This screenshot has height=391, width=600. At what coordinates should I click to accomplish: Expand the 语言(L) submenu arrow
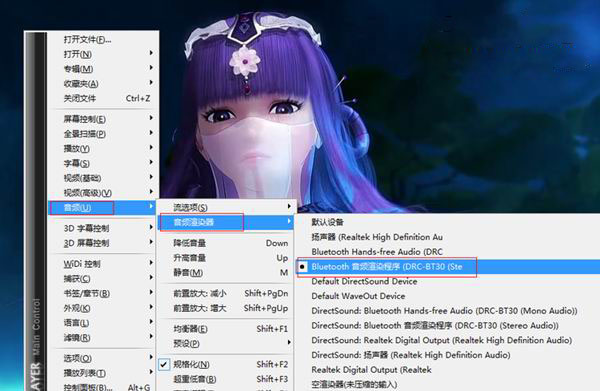click(x=151, y=322)
